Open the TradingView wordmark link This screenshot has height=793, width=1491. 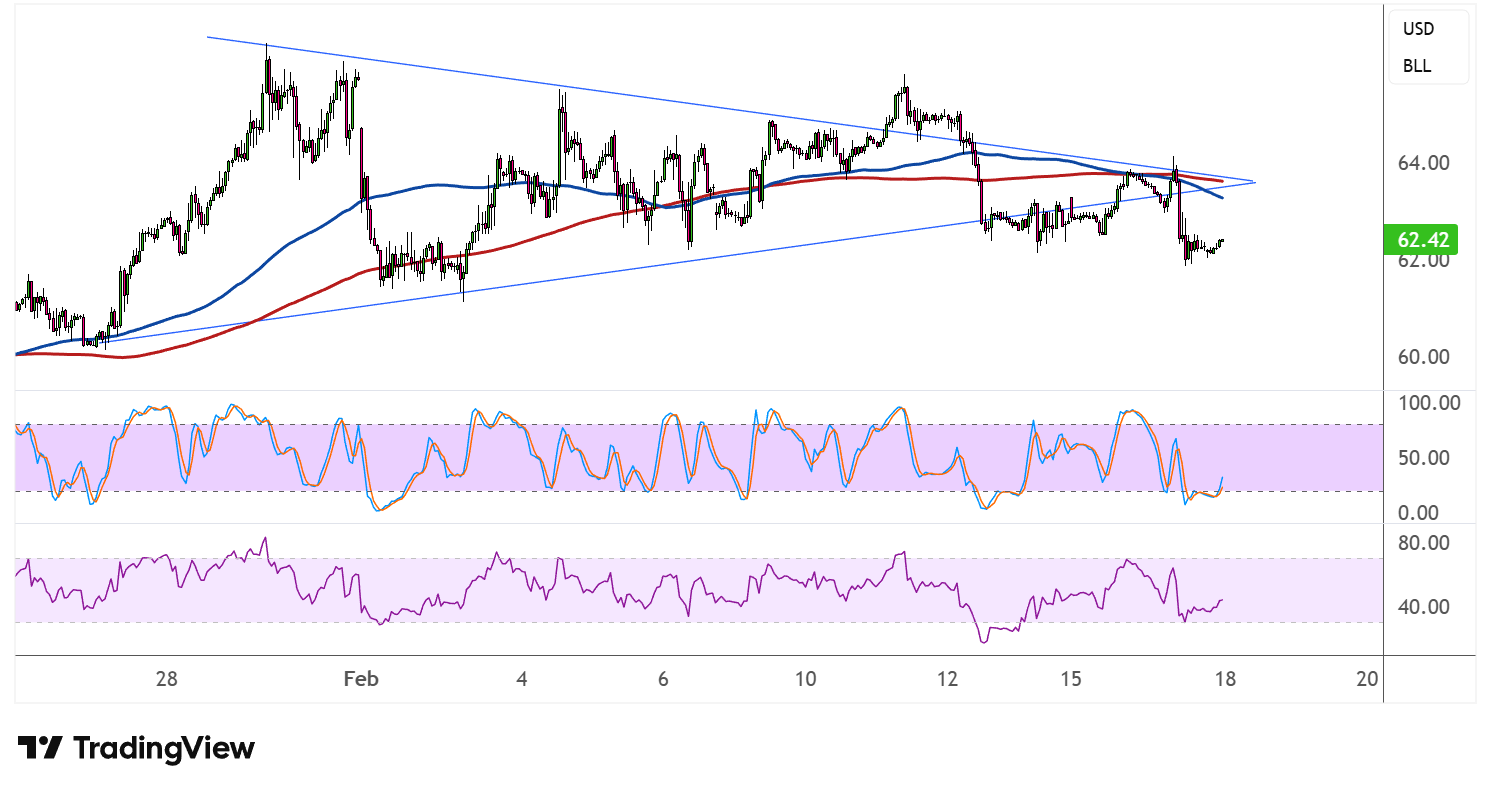tap(165, 748)
